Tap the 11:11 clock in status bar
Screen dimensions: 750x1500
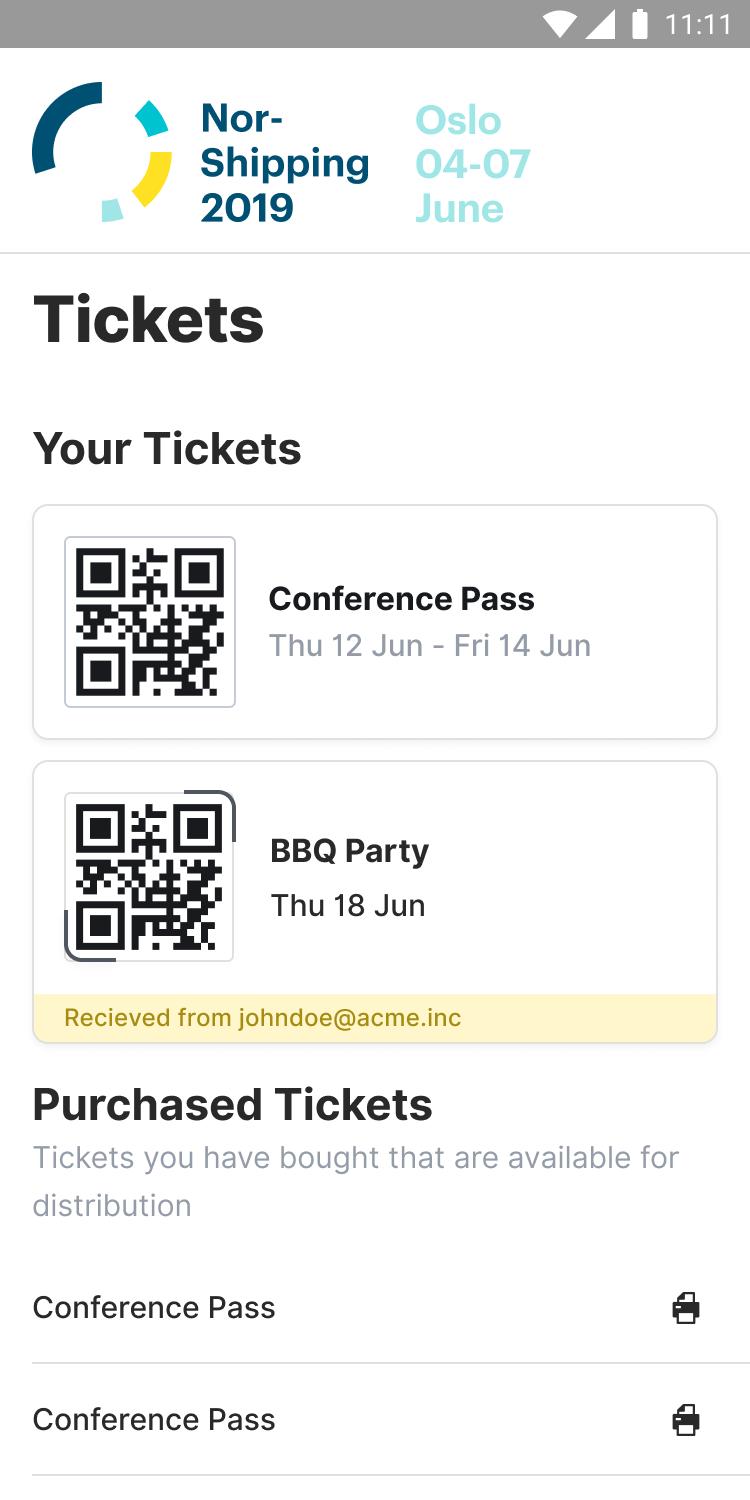coord(698,25)
